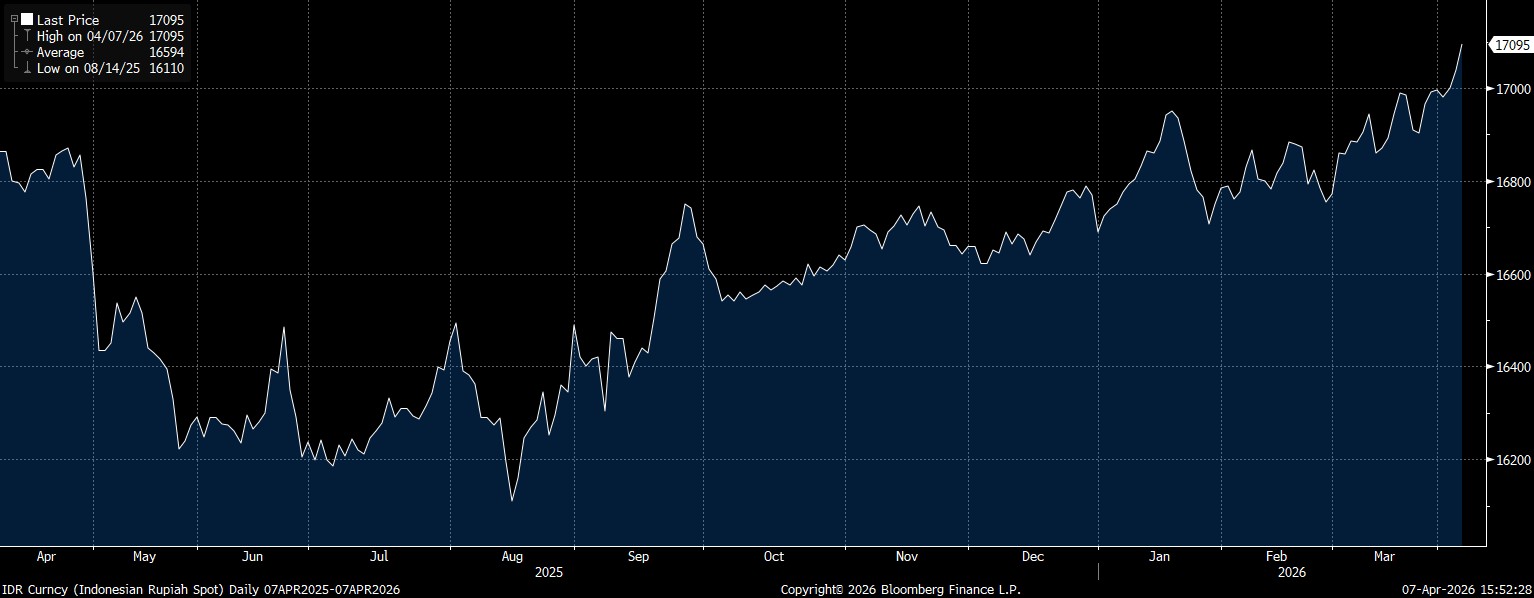The image size is (1534, 598).
Task: Click the Oct label on date axis
Action: click(773, 556)
